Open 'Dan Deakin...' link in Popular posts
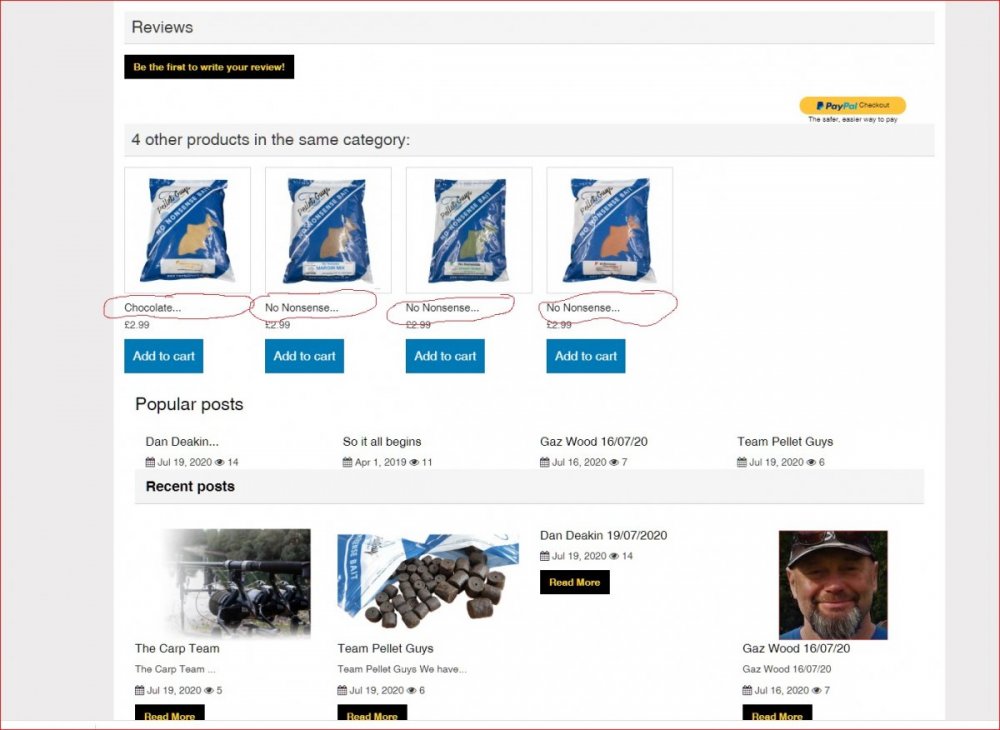This screenshot has width=1000, height=730. [182, 441]
